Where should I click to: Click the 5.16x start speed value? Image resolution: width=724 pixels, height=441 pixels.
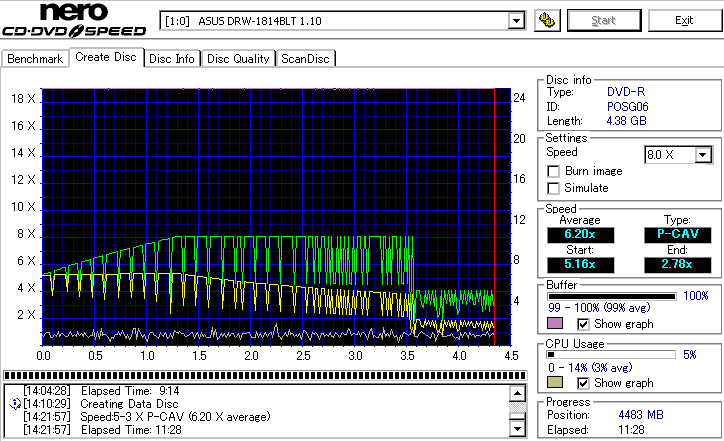[580, 265]
